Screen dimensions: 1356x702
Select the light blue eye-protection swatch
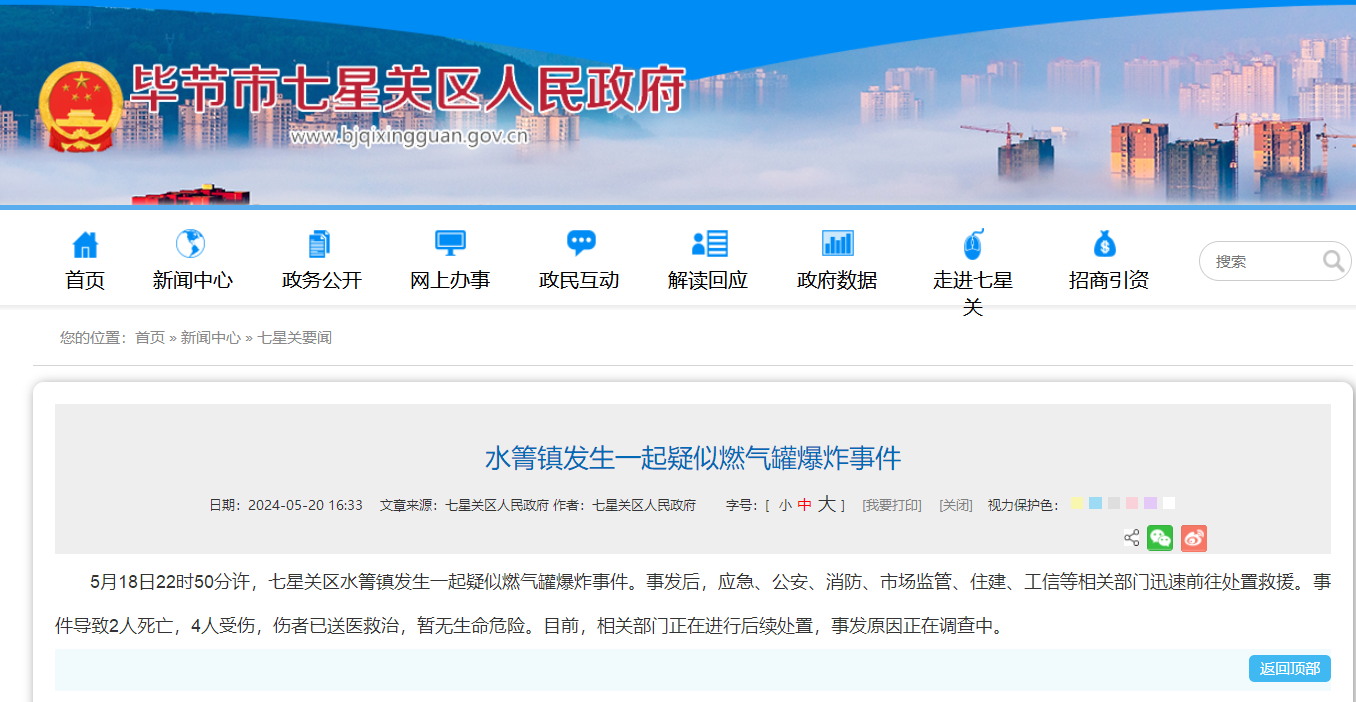click(x=1095, y=503)
